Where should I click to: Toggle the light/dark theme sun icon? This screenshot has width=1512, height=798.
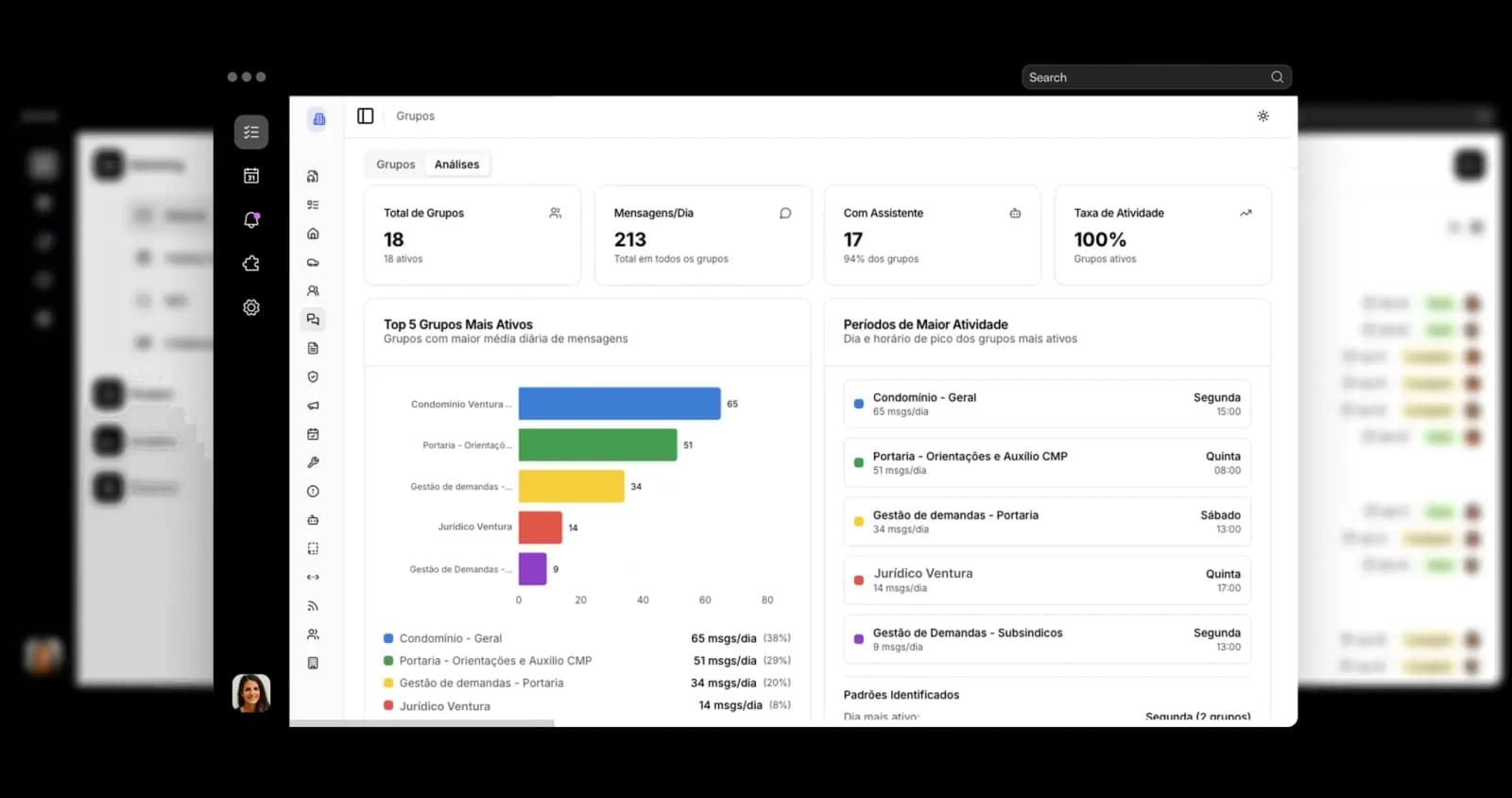pyautogui.click(x=1263, y=116)
